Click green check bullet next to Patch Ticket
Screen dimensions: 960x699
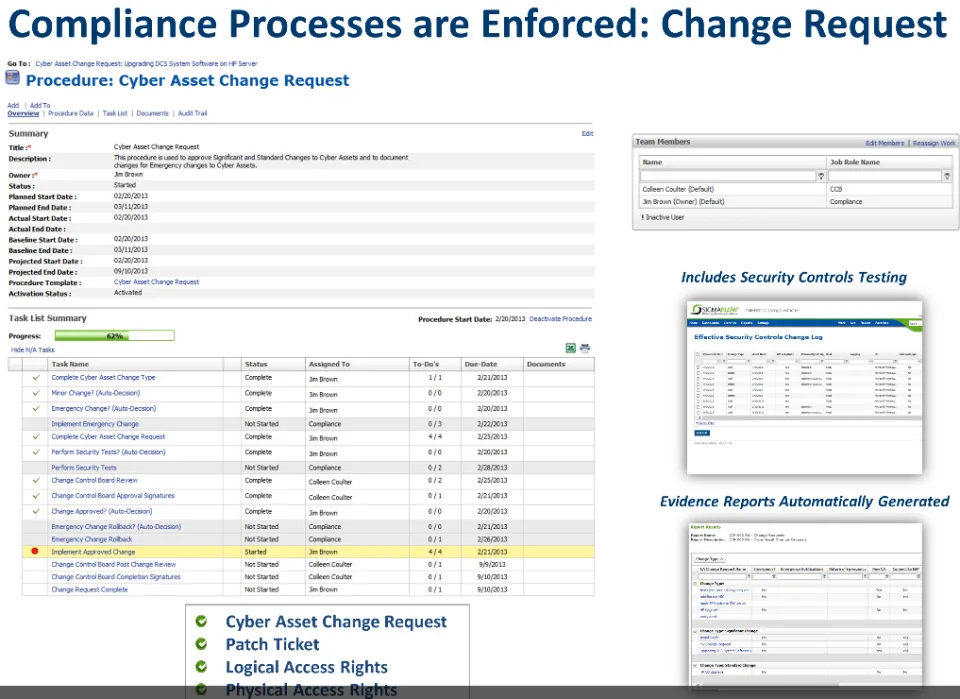[201, 644]
